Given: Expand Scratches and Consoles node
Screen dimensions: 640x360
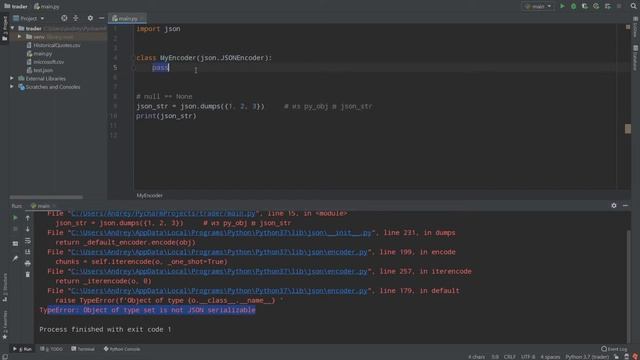Looking at the screenshot, I should [12, 87].
